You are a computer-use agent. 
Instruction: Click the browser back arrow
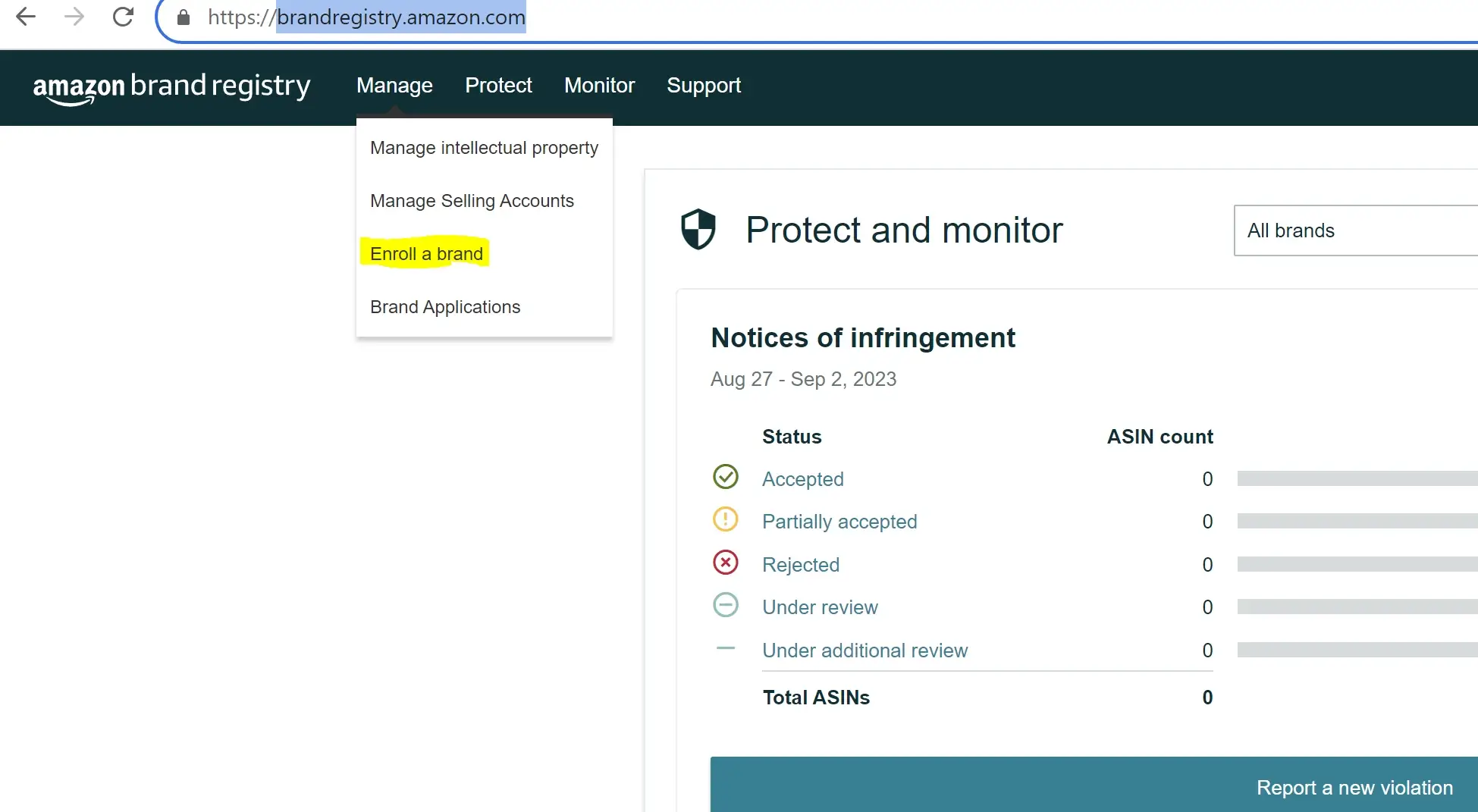coord(26,17)
